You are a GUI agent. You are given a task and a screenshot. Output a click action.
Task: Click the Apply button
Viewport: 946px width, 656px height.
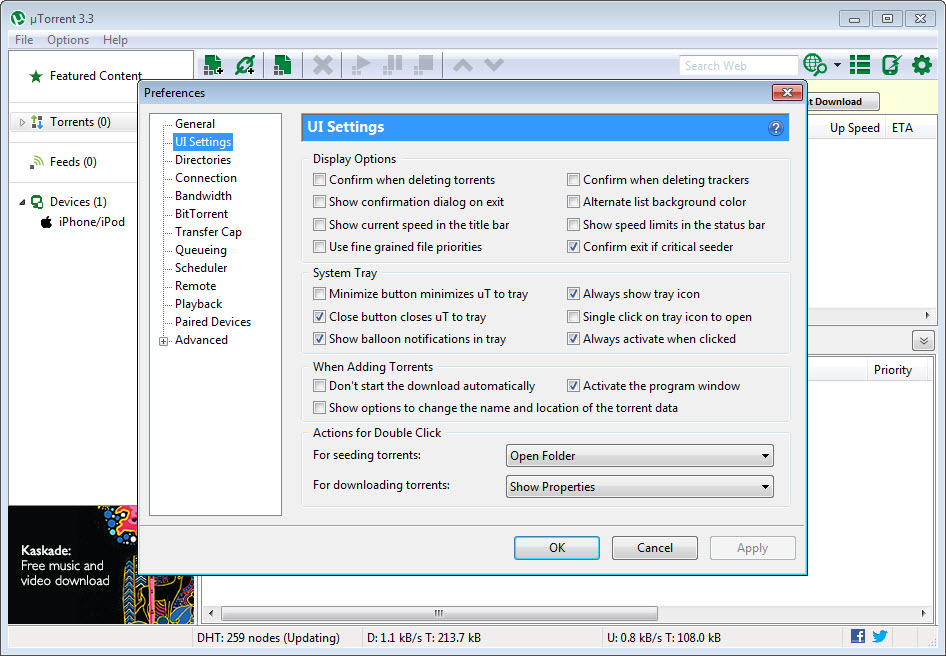[752, 548]
